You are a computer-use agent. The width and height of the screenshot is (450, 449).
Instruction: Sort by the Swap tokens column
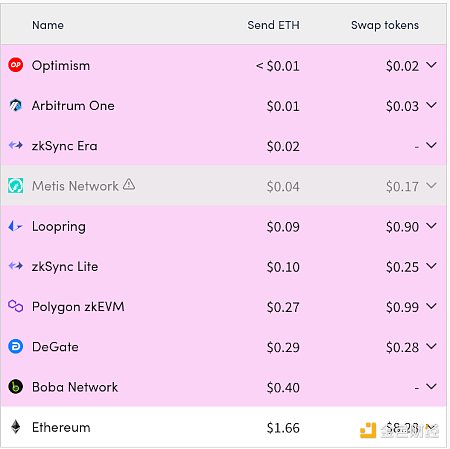tap(385, 25)
